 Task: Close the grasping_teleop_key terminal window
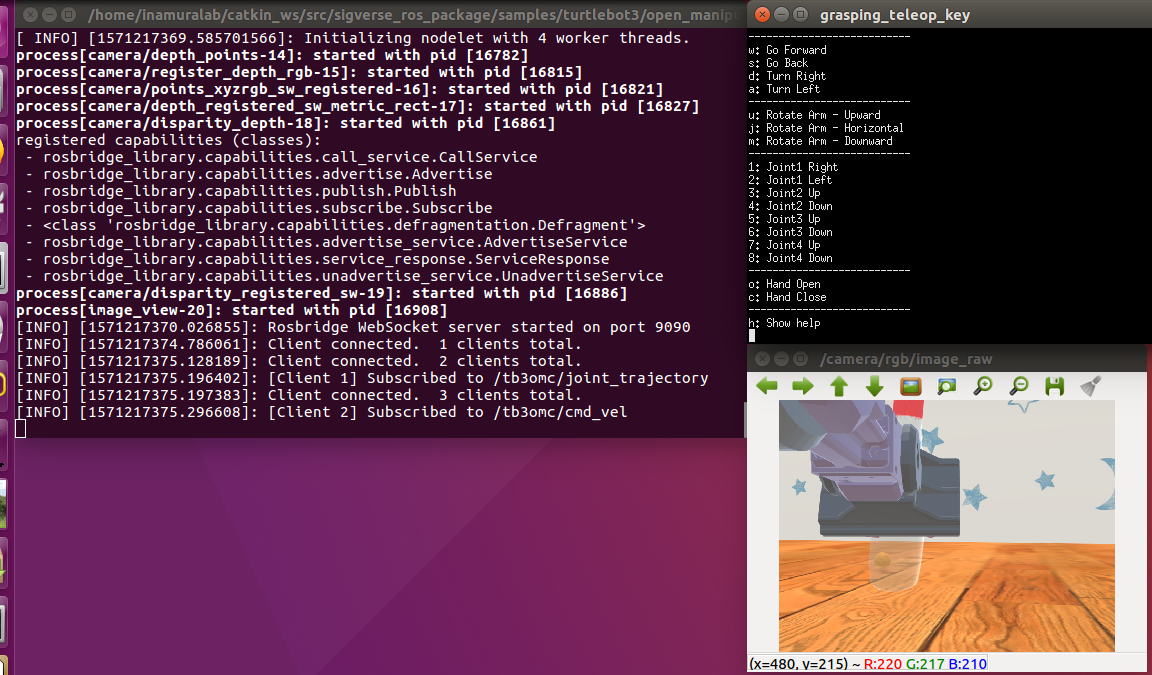click(763, 15)
